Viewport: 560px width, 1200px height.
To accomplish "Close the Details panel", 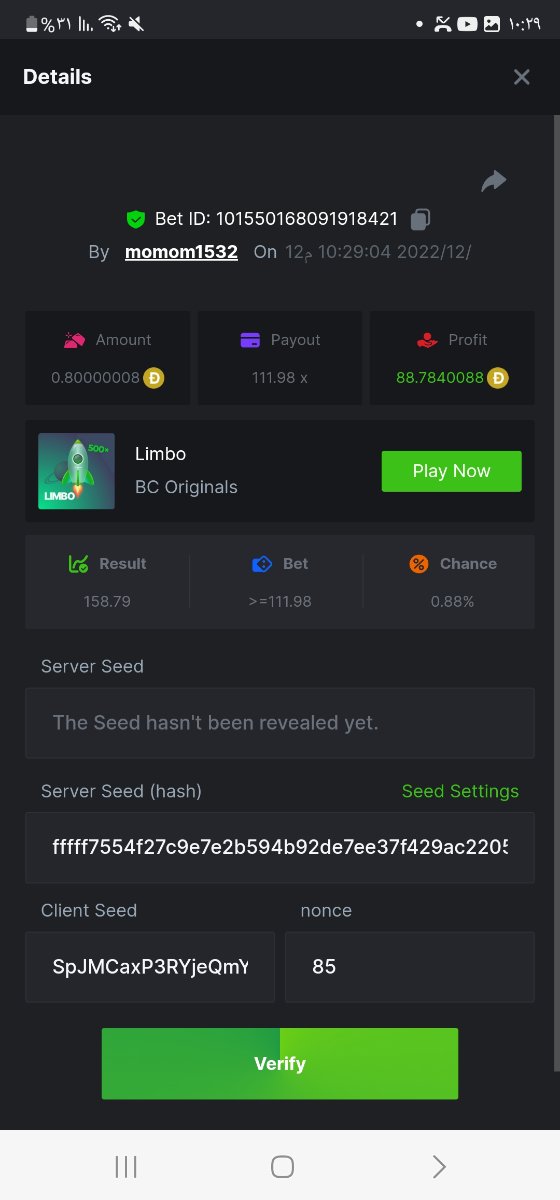I will coord(521,77).
